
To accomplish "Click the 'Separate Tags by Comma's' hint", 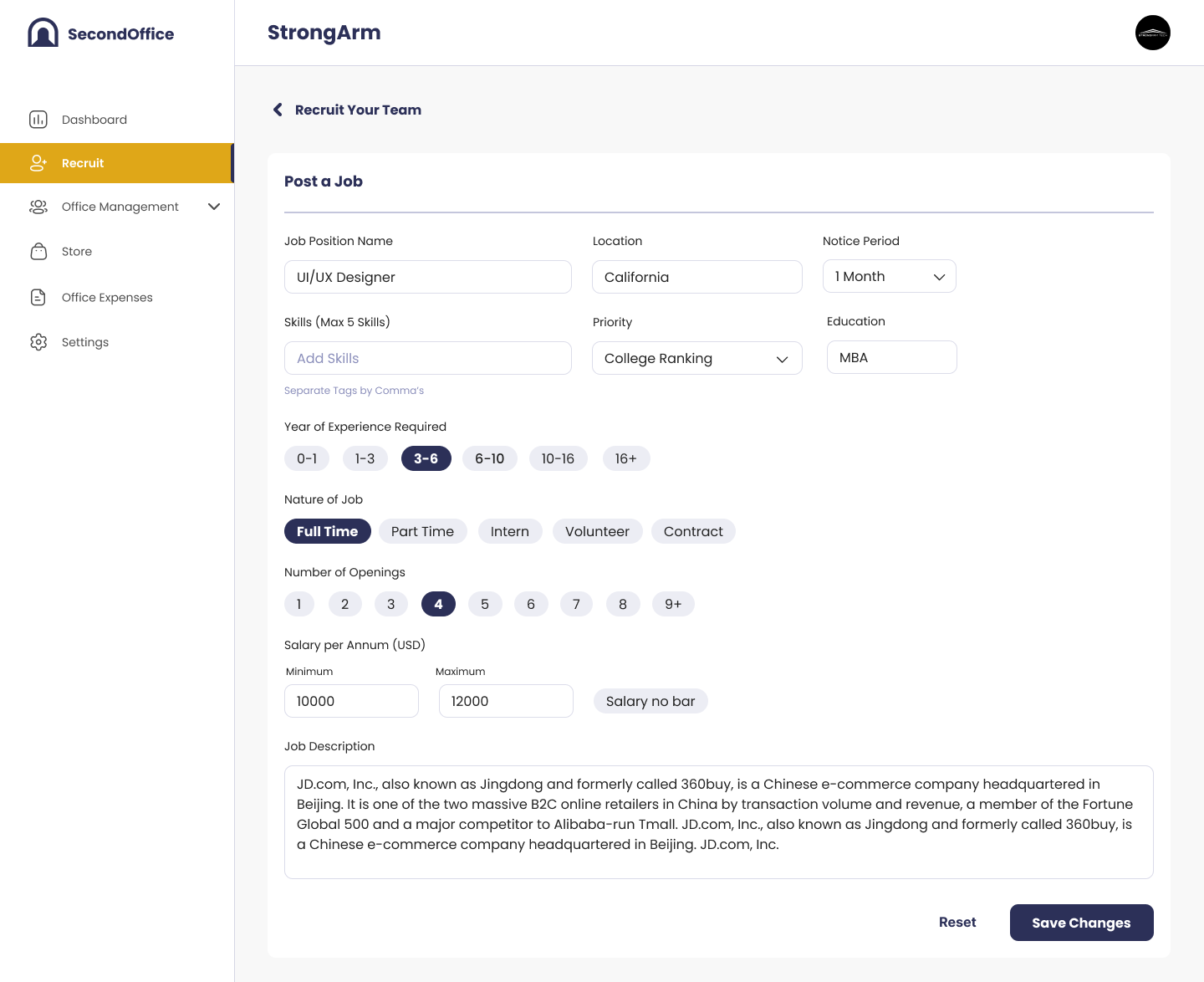I will (354, 391).
